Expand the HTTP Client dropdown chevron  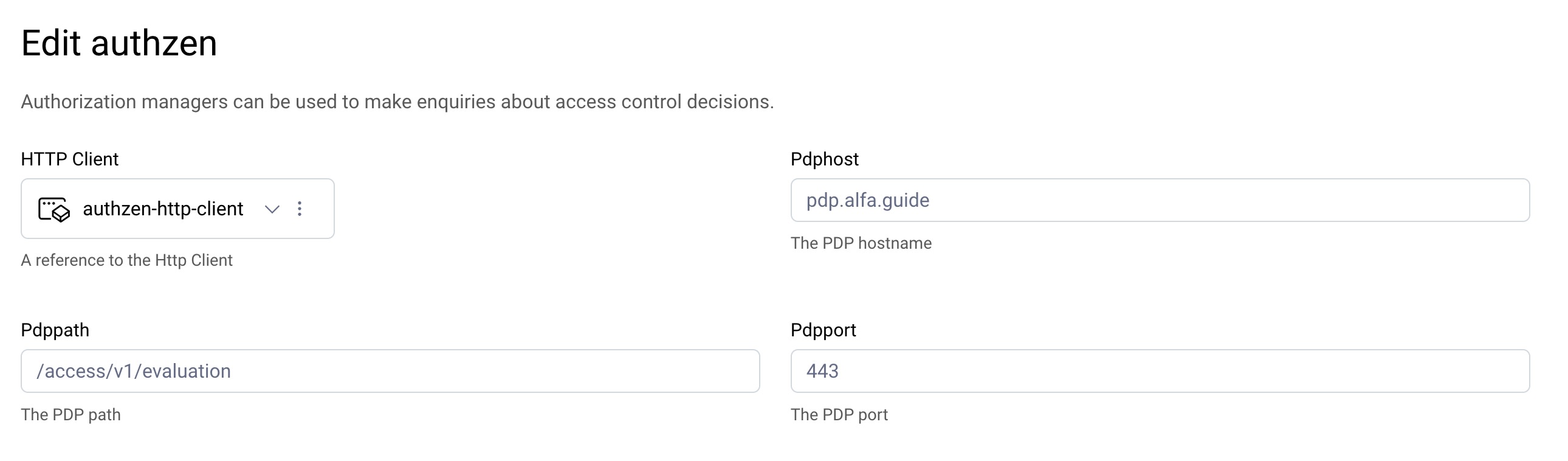(272, 209)
